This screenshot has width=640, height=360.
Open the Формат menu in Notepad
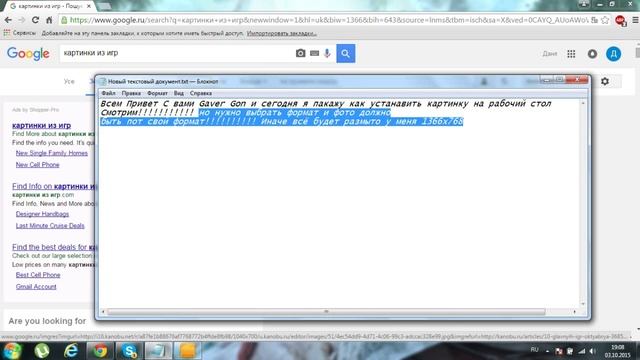tap(157, 93)
